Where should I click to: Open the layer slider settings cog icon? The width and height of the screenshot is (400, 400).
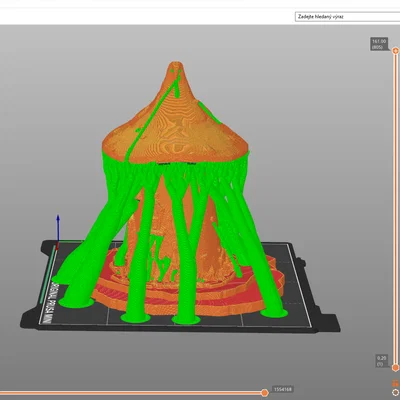395,392
